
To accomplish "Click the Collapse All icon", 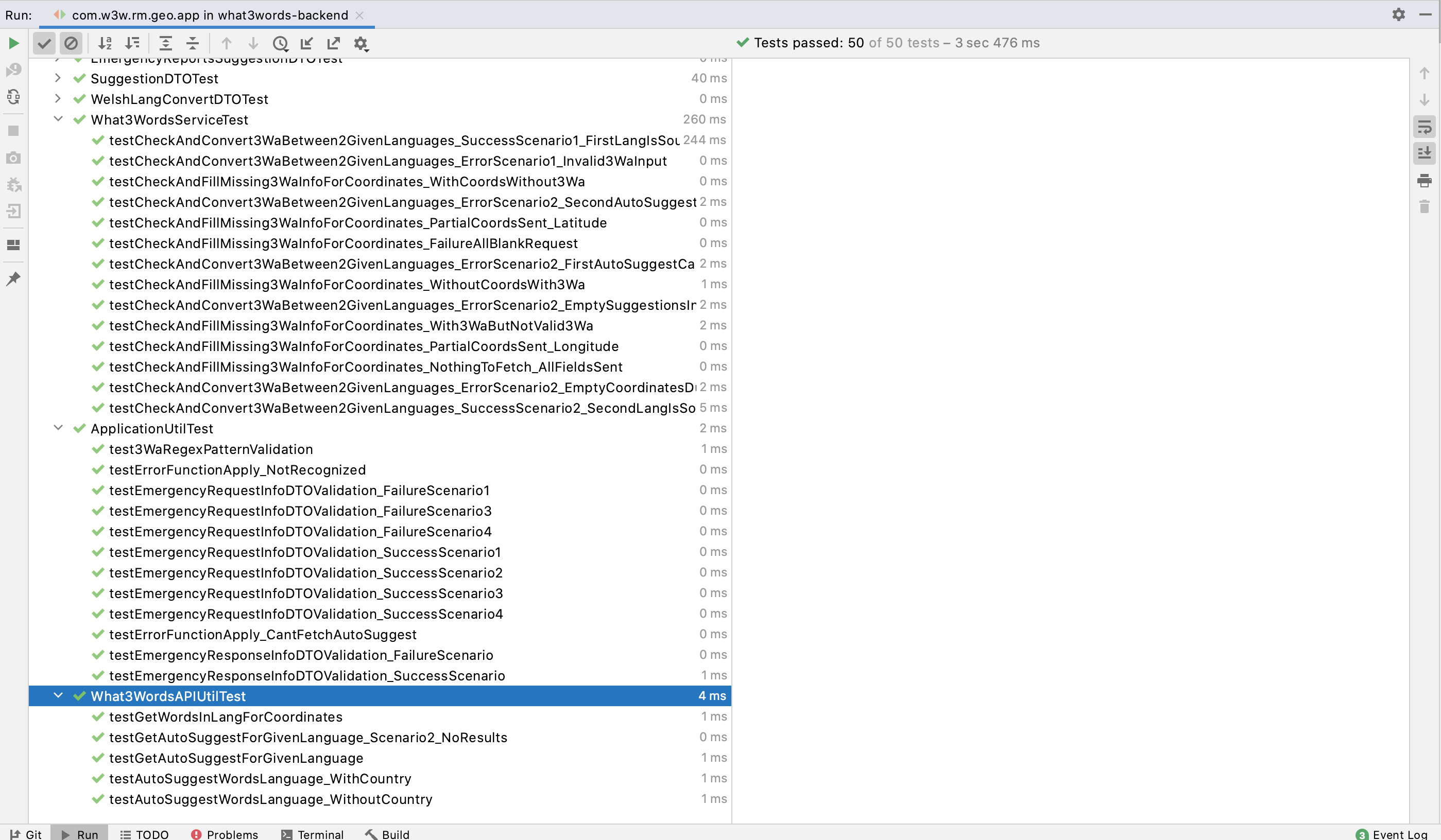I will (193, 43).
